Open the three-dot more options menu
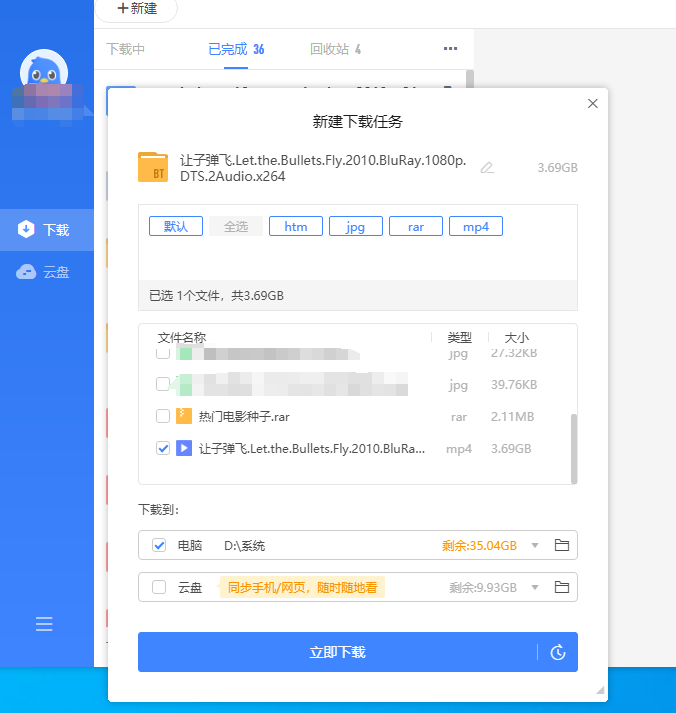This screenshot has height=713, width=676. point(450,49)
